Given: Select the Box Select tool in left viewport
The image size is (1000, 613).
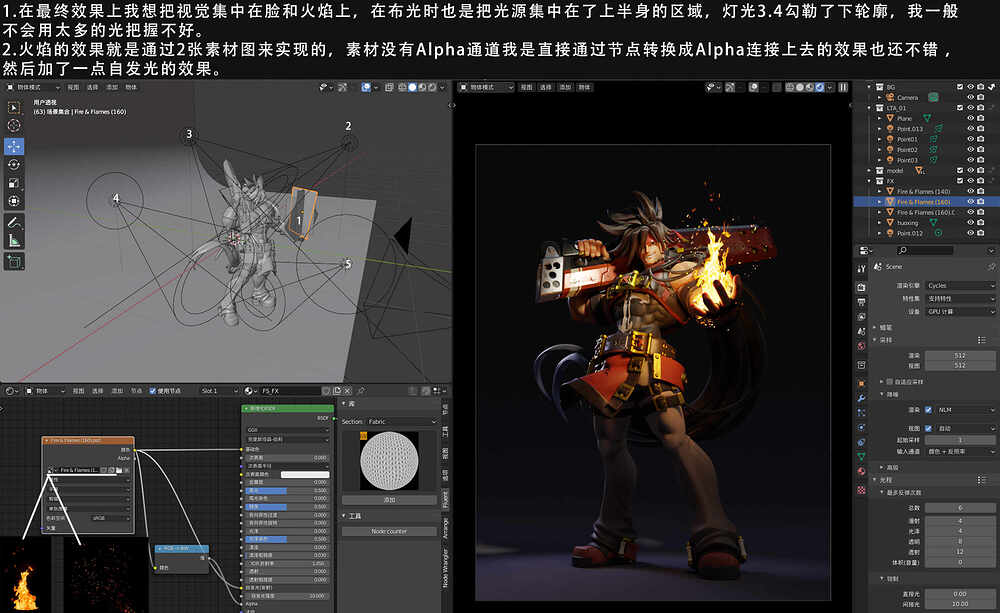Looking at the screenshot, I should coord(13,107).
